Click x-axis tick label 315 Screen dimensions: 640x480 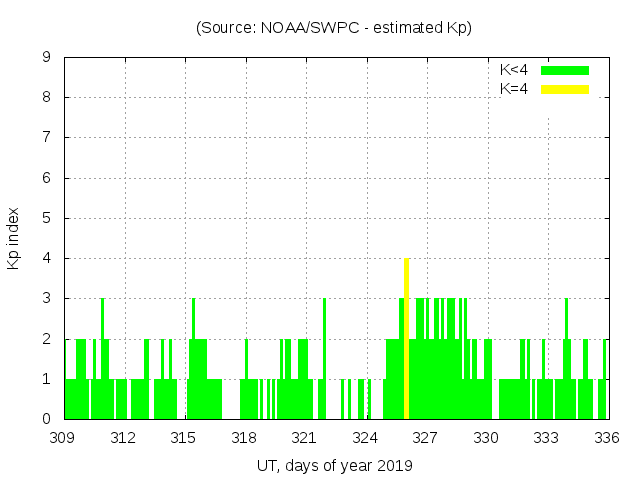pyautogui.click(x=184, y=438)
